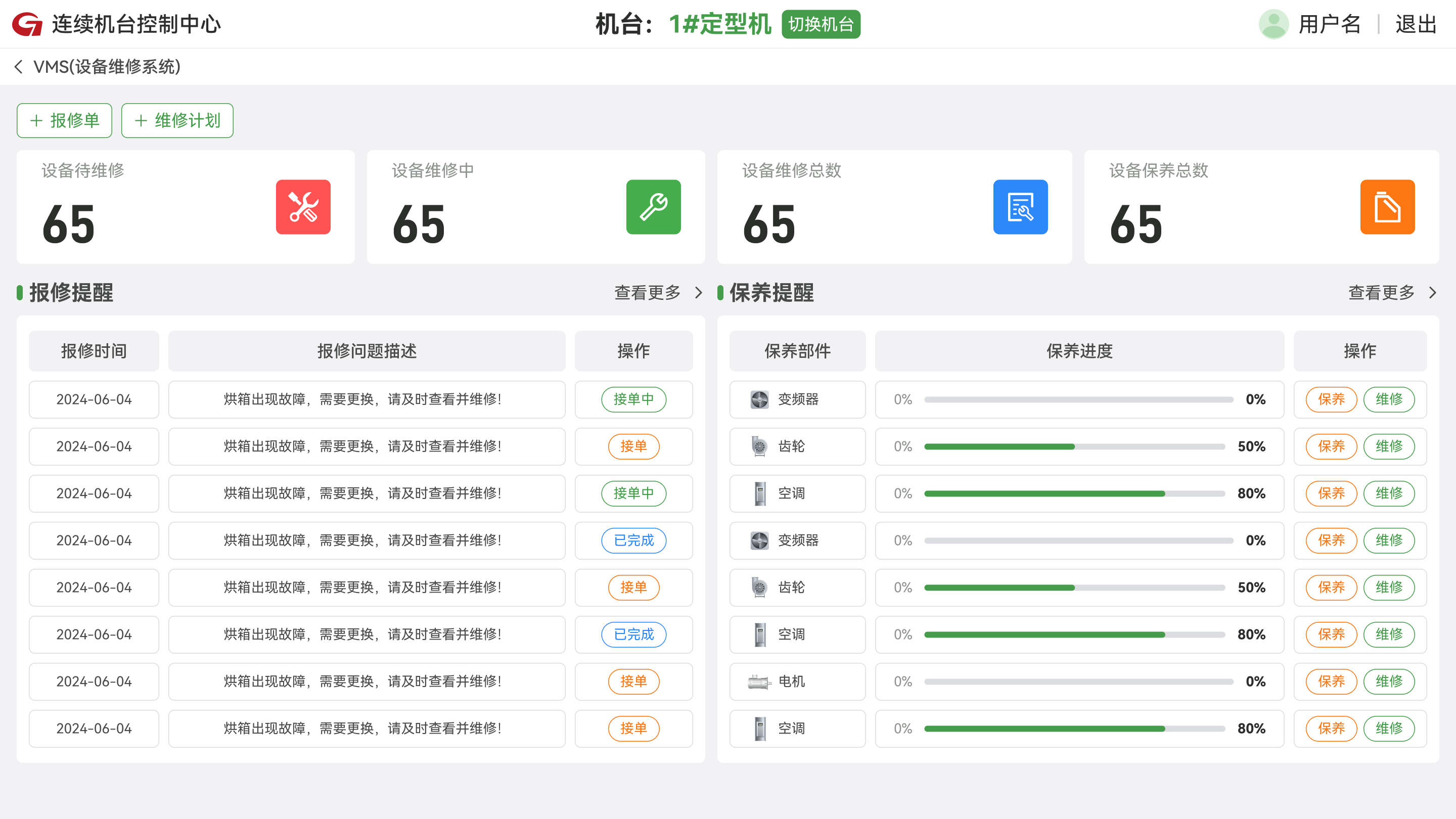Screen dimensions: 1456x819
Task: Click the orange file icon on 设备保养总数 card
Action: [x=1387, y=207]
